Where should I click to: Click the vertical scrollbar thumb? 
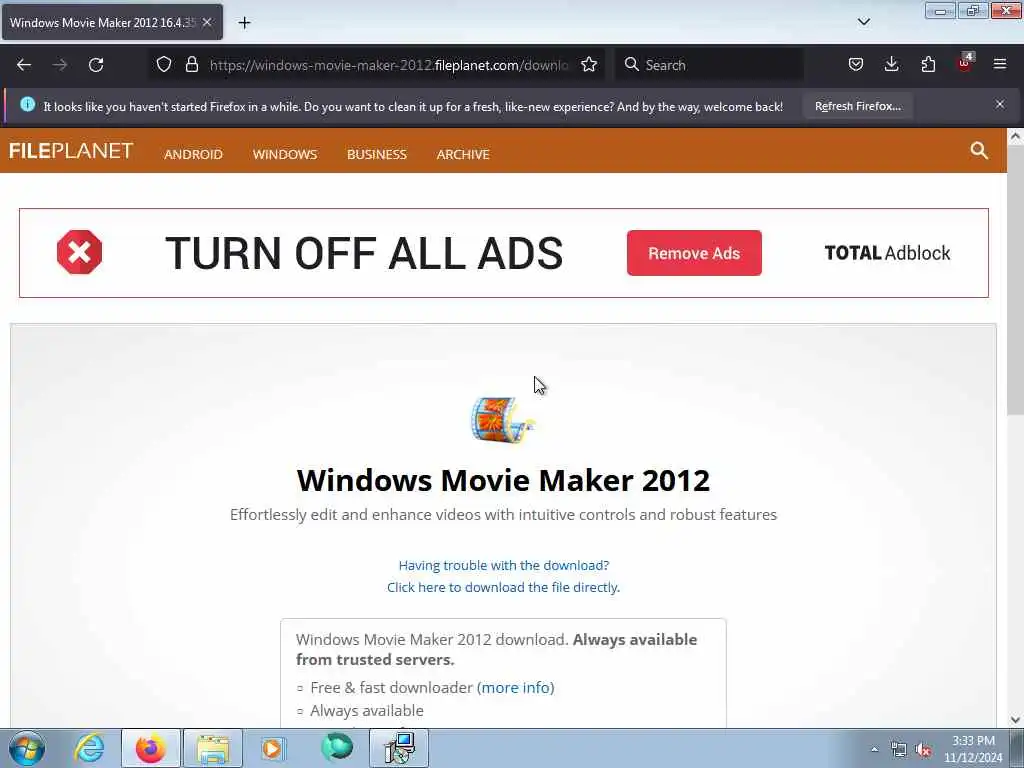pyautogui.click(x=1015, y=280)
